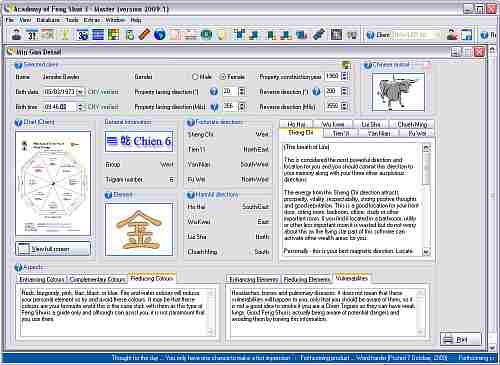Click help icon for property facing direction
This screenshot has width=500, height=365.
pos(214,92)
